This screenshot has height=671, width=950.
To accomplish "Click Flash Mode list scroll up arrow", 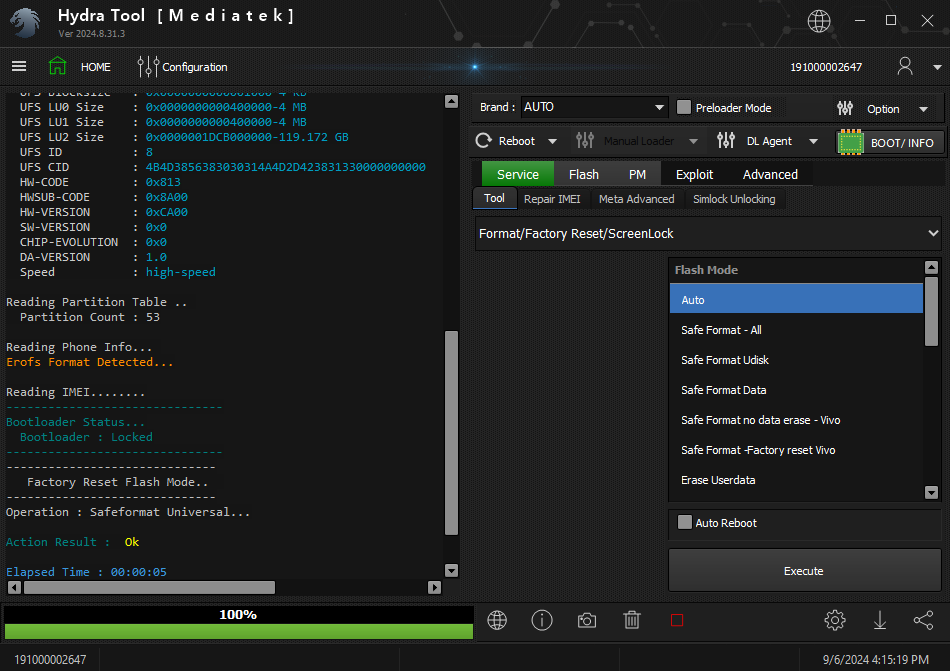I will click(932, 267).
